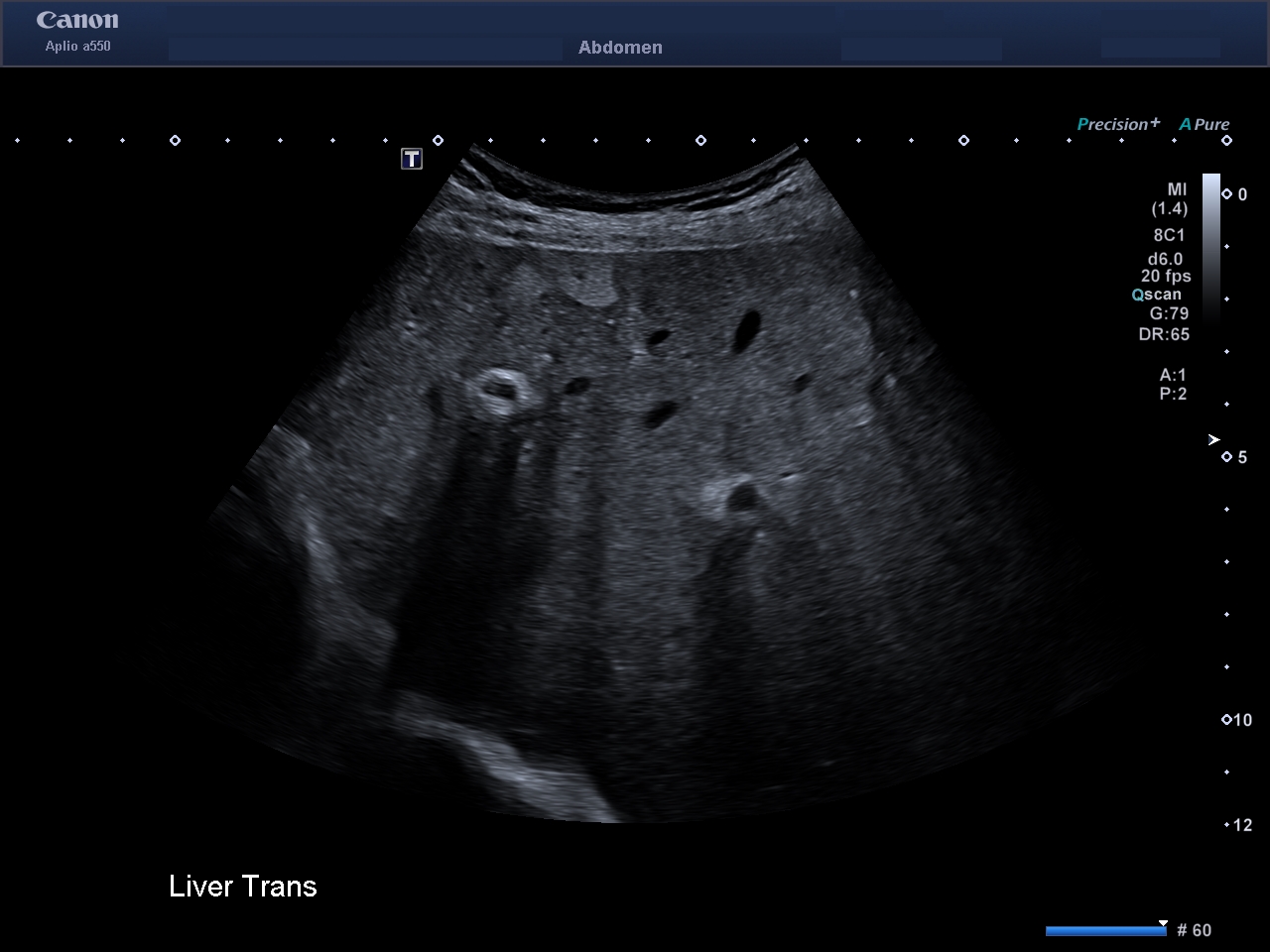
Task: Click the T transducer orientation marker
Action: [x=412, y=159]
